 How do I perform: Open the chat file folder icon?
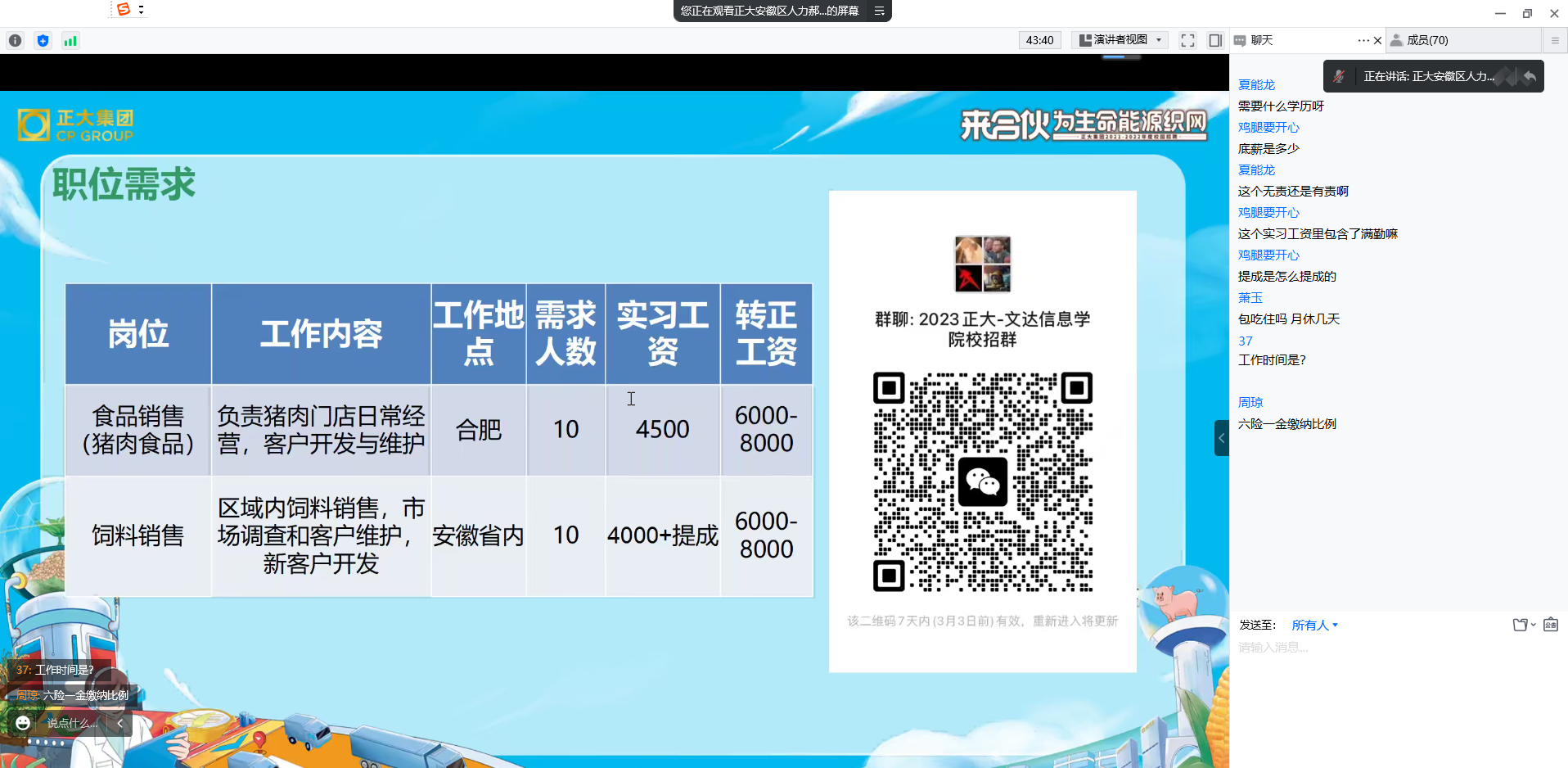click(1520, 625)
